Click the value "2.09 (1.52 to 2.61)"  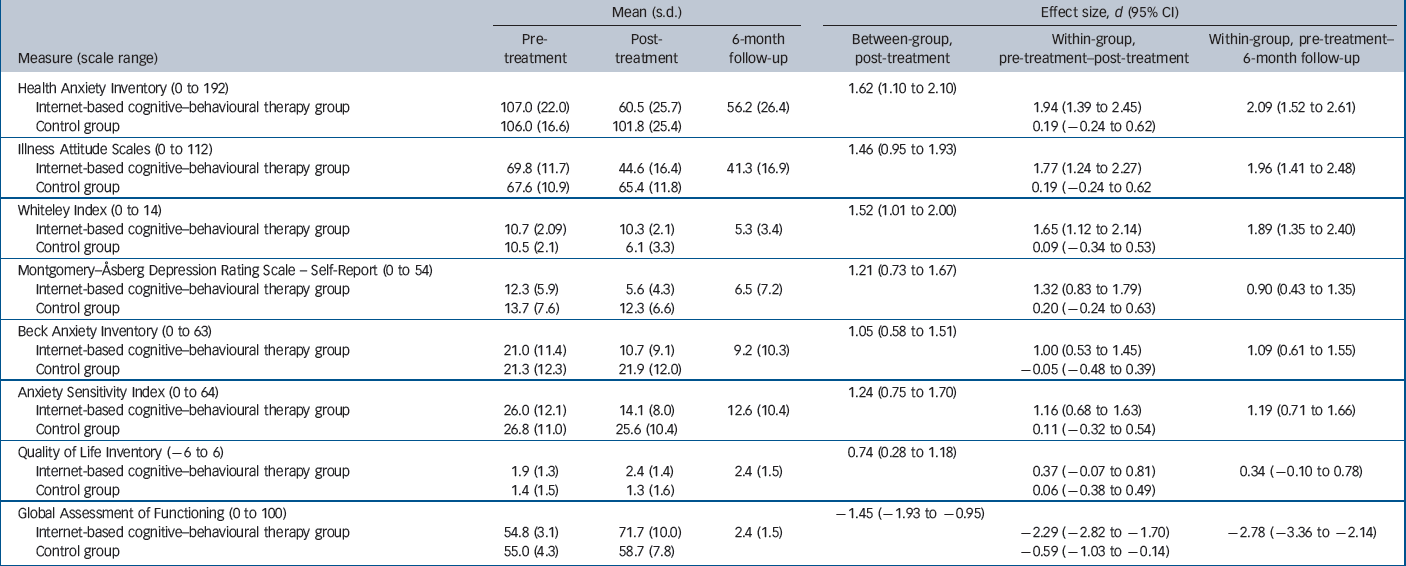click(1301, 105)
